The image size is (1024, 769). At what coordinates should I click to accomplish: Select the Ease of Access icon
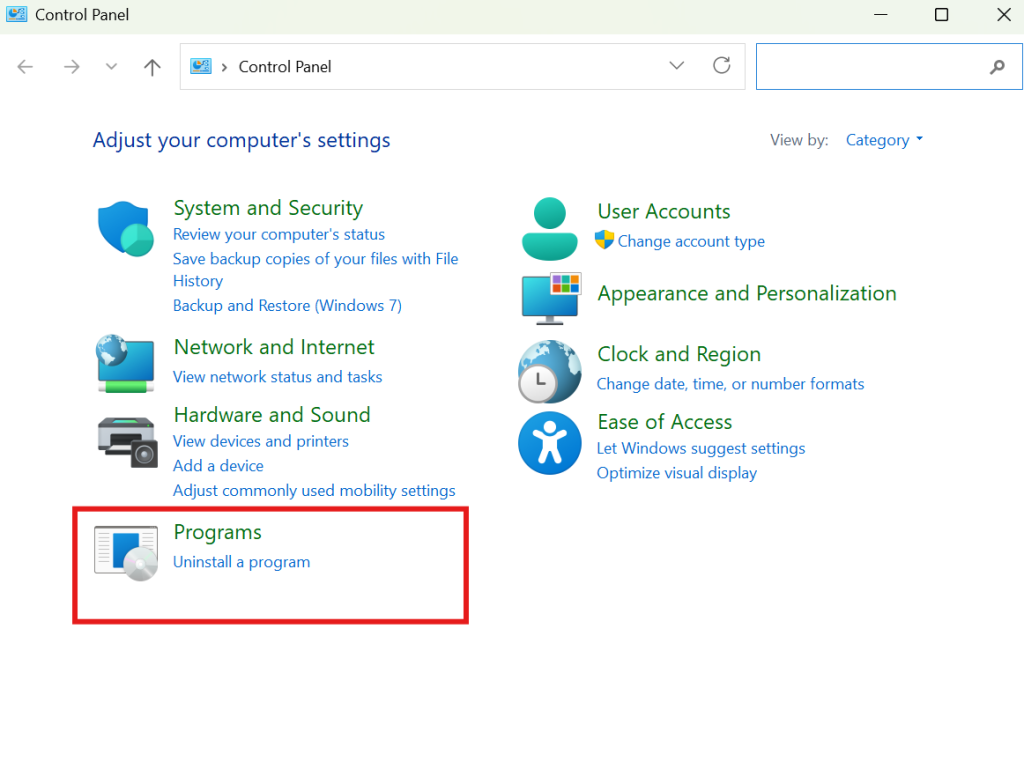(549, 443)
